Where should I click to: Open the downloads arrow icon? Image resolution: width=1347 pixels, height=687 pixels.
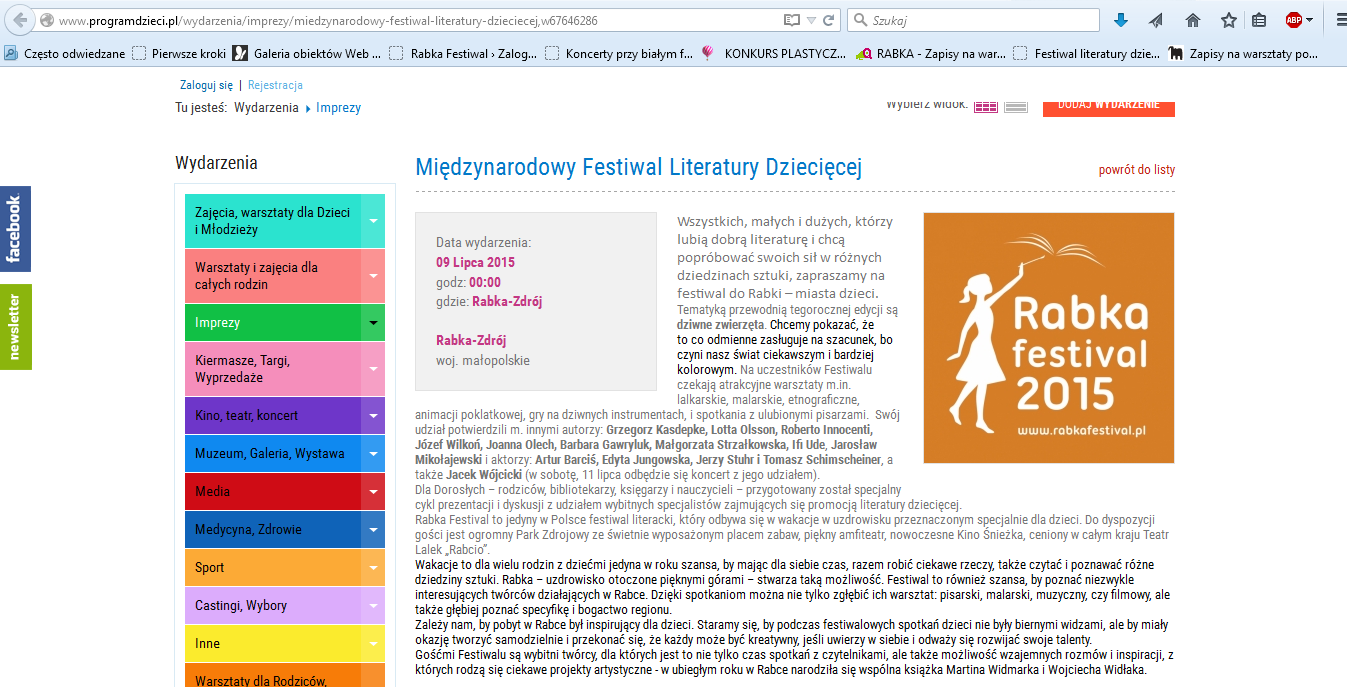point(1121,20)
